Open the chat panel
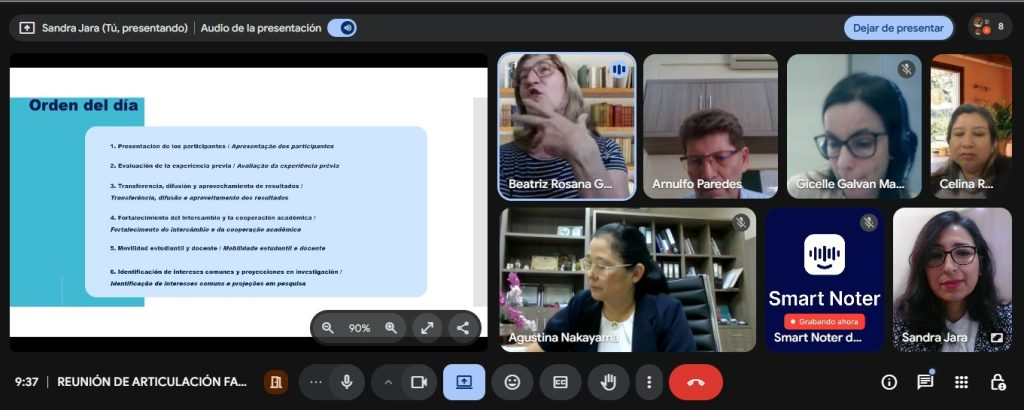This screenshot has width=1024, height=410. [x=925, y=382]
